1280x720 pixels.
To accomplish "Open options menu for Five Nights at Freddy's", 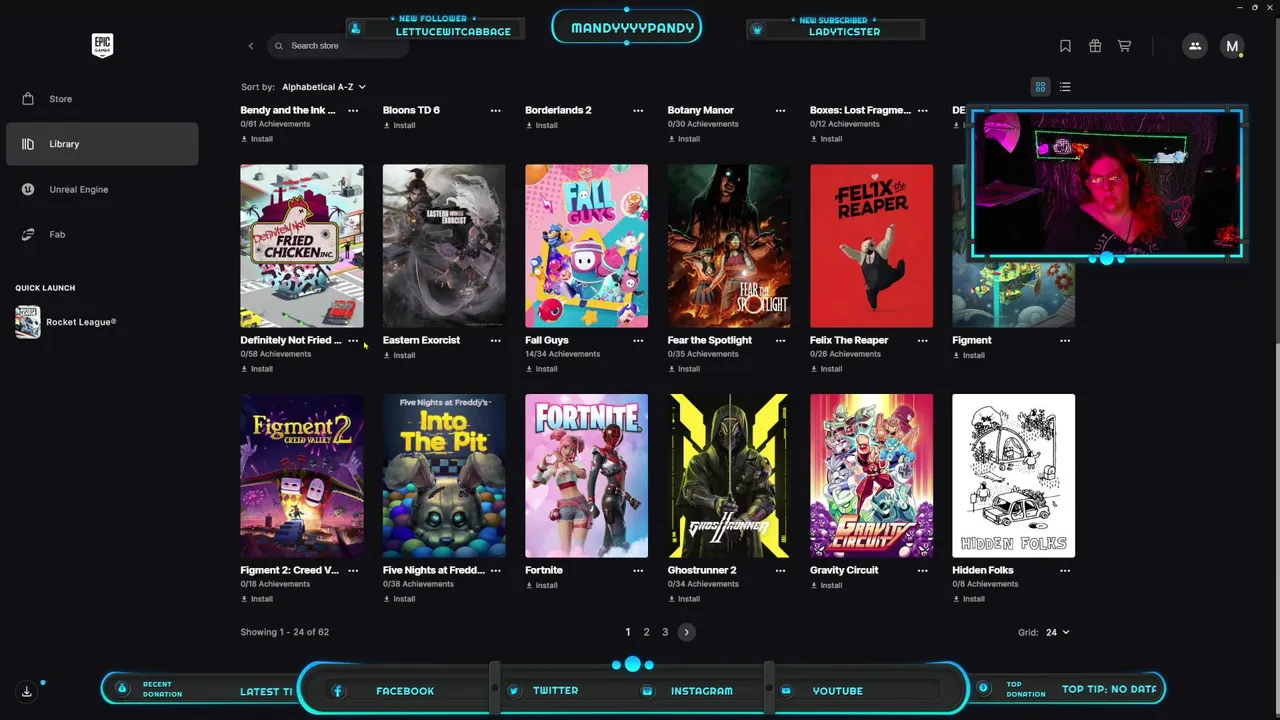I will [495, 570].
